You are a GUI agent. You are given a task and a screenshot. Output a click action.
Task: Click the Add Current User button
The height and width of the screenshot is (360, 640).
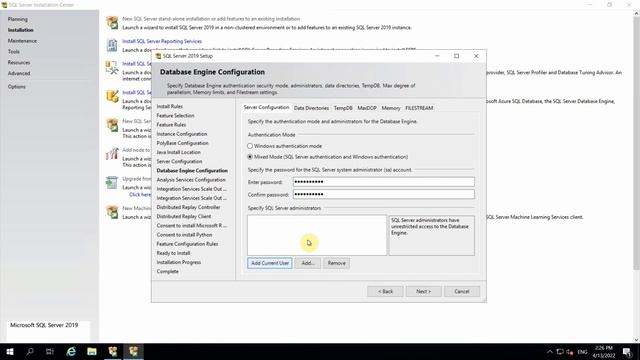pos(270,263)
